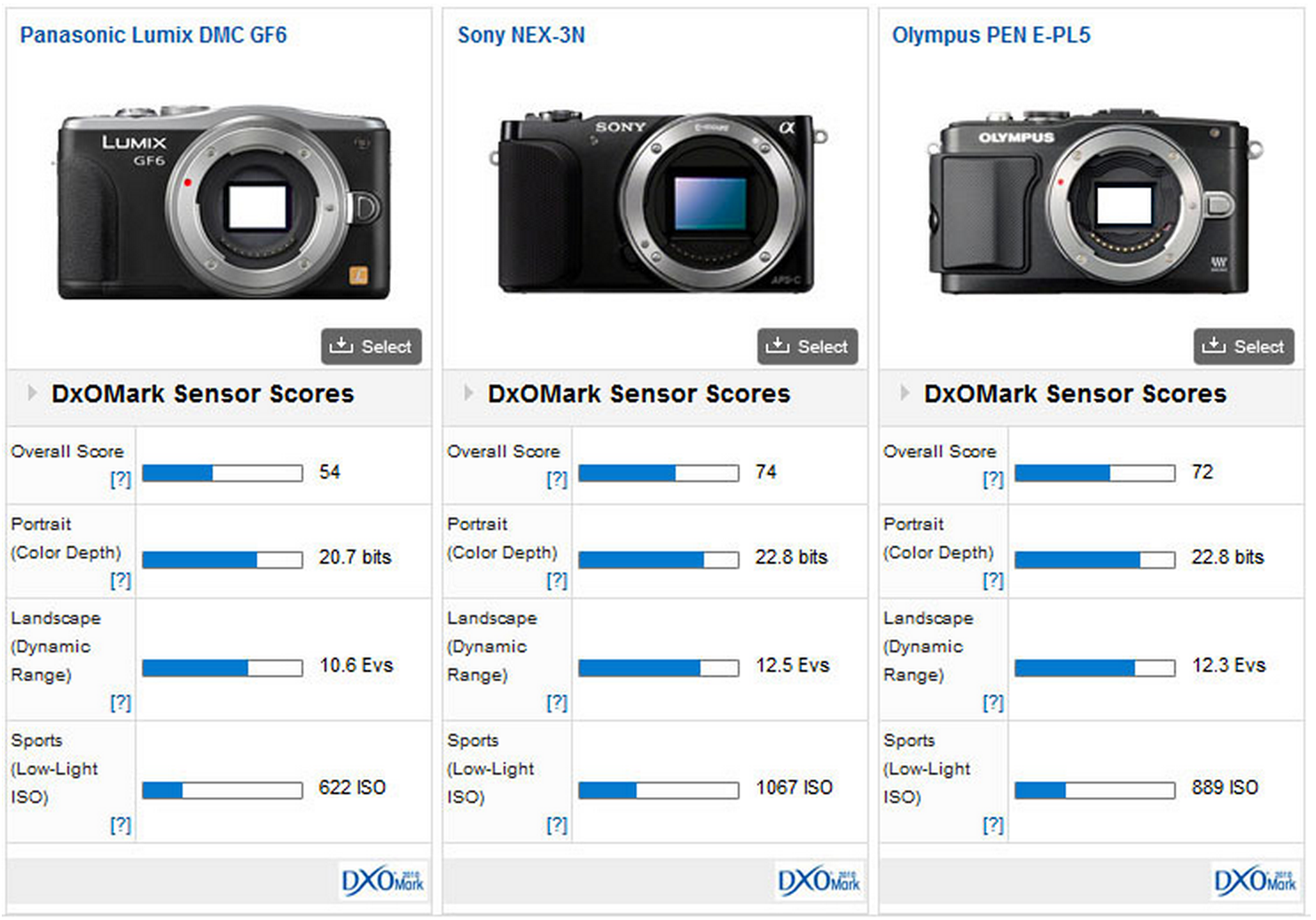This screenshot has width=1316, height=920.
Task: Click the Olympus 22.8 bits value
Action: [x=1228, y=557]
